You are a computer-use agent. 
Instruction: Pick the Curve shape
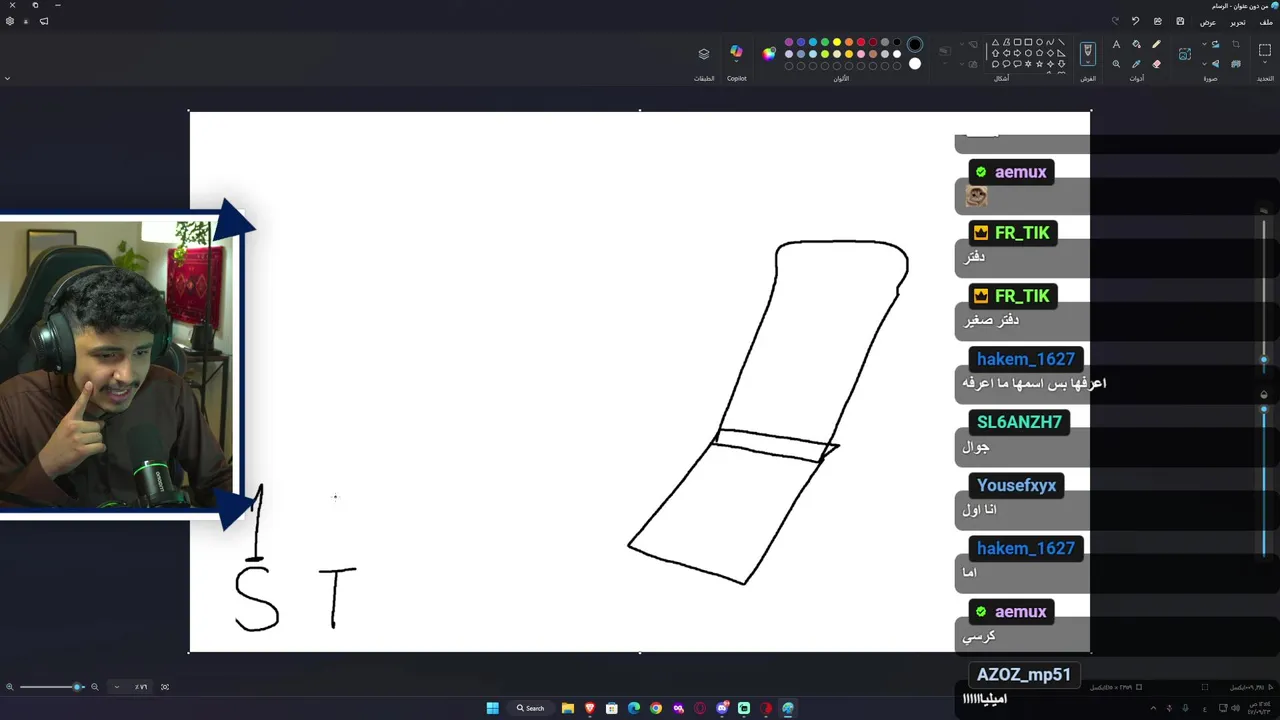tap(1050, 42)
